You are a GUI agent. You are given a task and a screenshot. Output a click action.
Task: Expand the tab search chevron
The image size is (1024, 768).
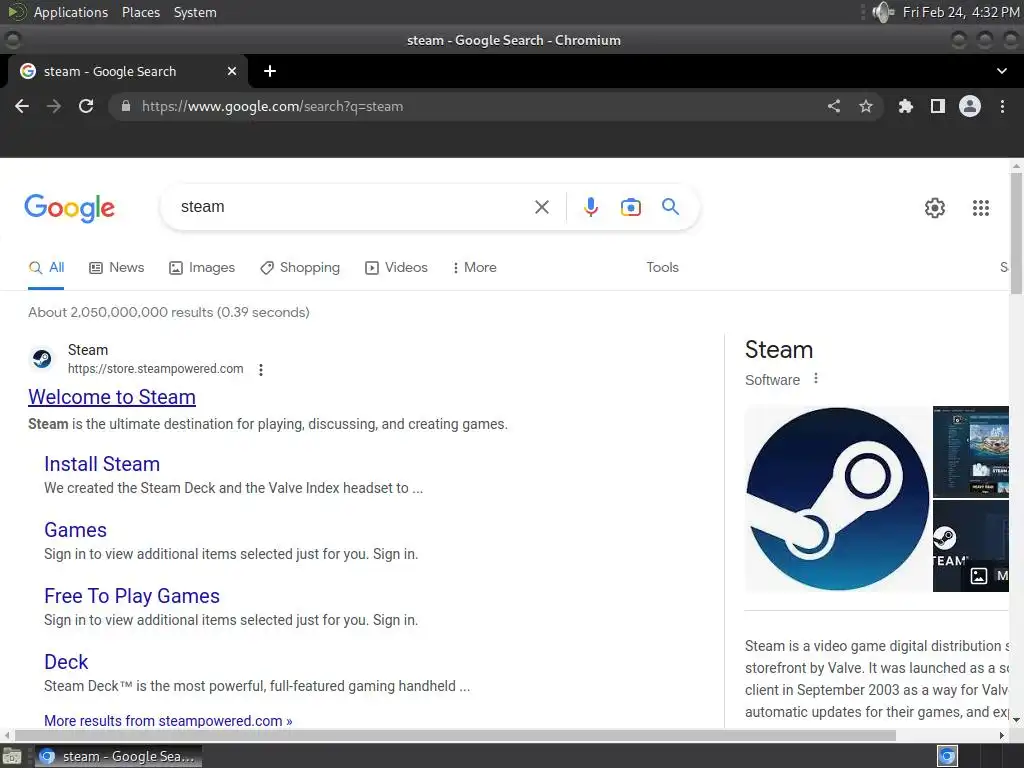pos(1002,71)
